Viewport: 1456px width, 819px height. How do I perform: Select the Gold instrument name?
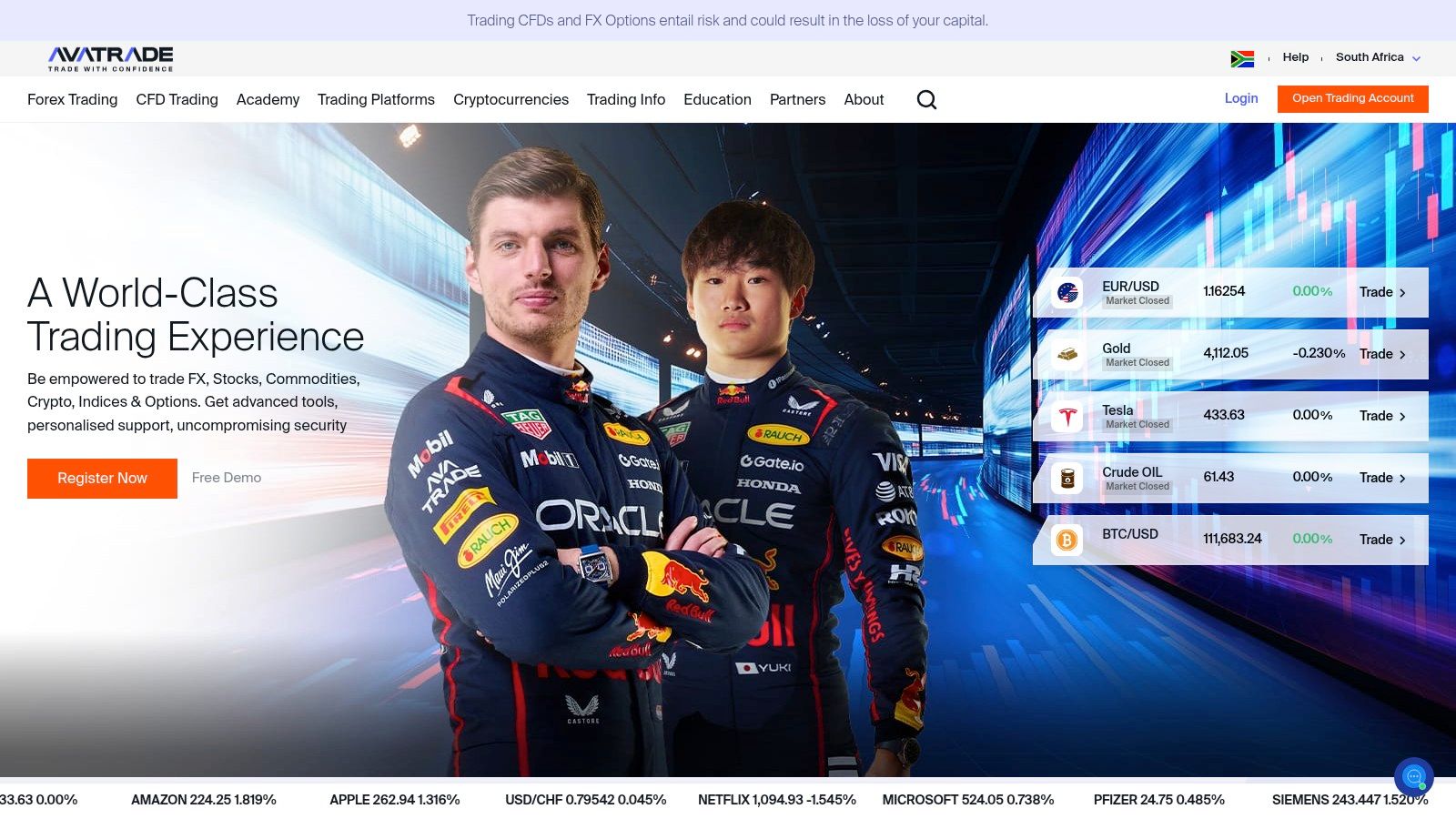pyautogui.click(x=1117, y=349)
